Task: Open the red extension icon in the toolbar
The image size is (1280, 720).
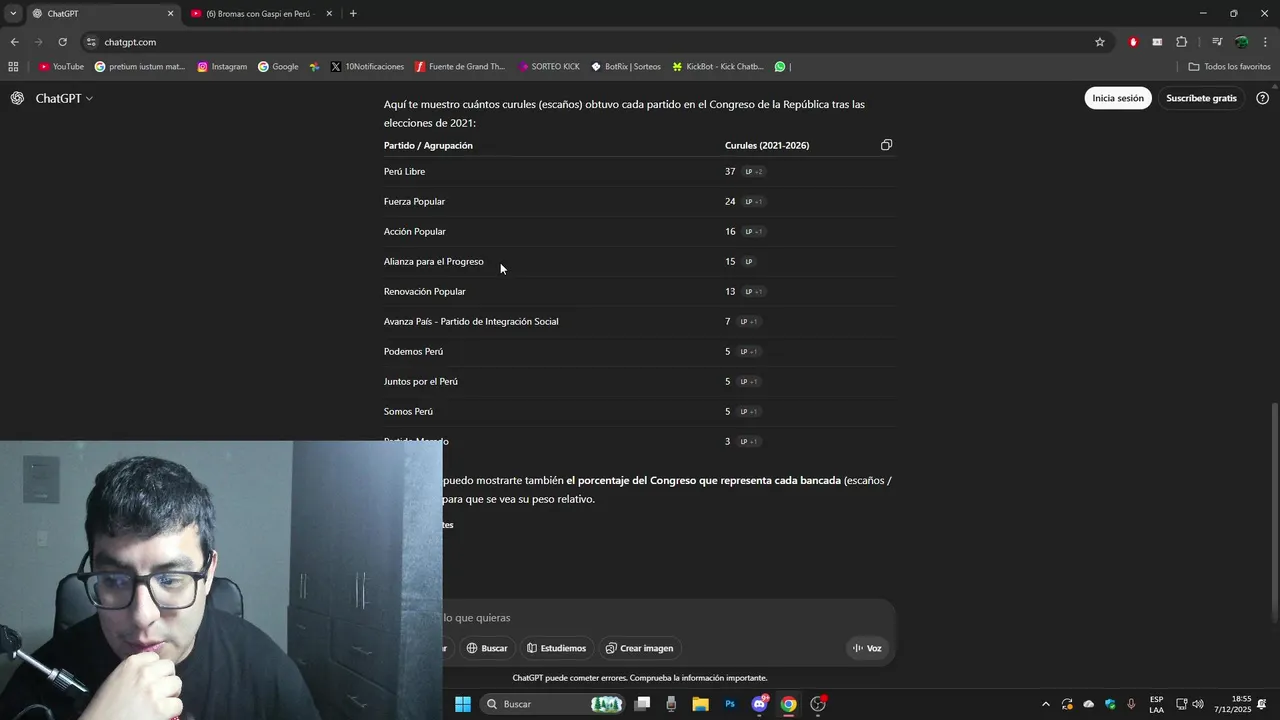Action: [1133, 42]
